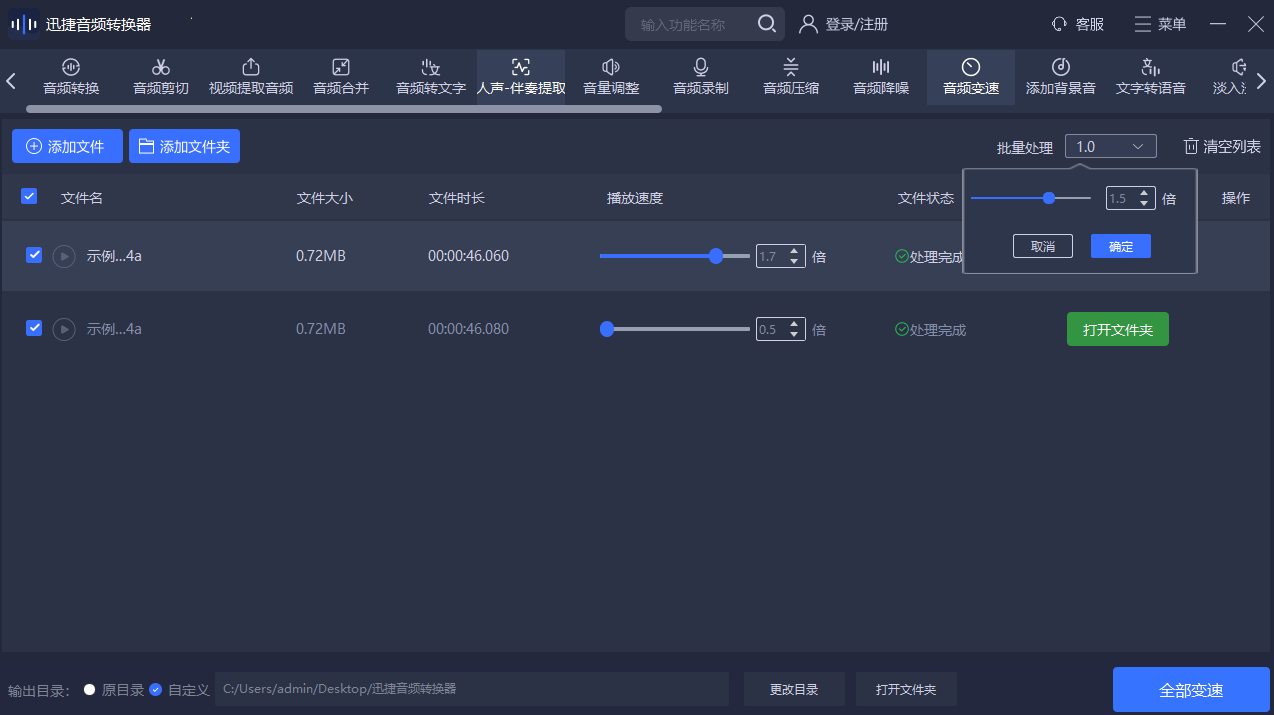The image size is (1274, 715).
Task: Open the 音频剪切 audio cut tool
Action: click(x=161, y=77)
